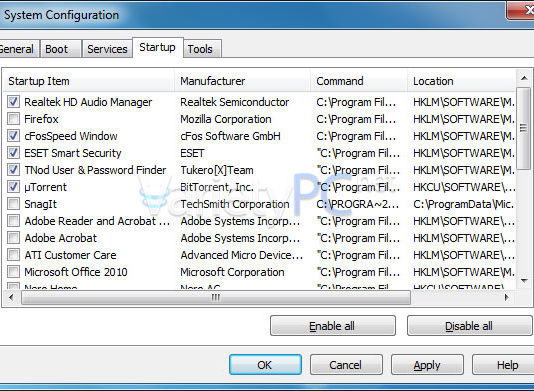Click the vertical scrollbar thumb
The image size is (534, 391).
click(x=524, y=128)
